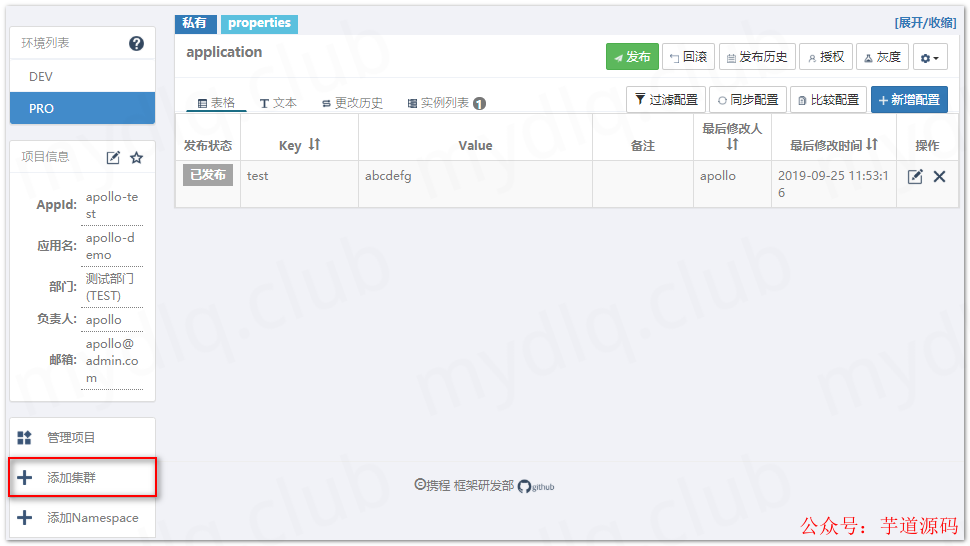Screen dimensions: 970x546
Task: Click 添加集群 in sidebar
Action: tap(82, 477)
